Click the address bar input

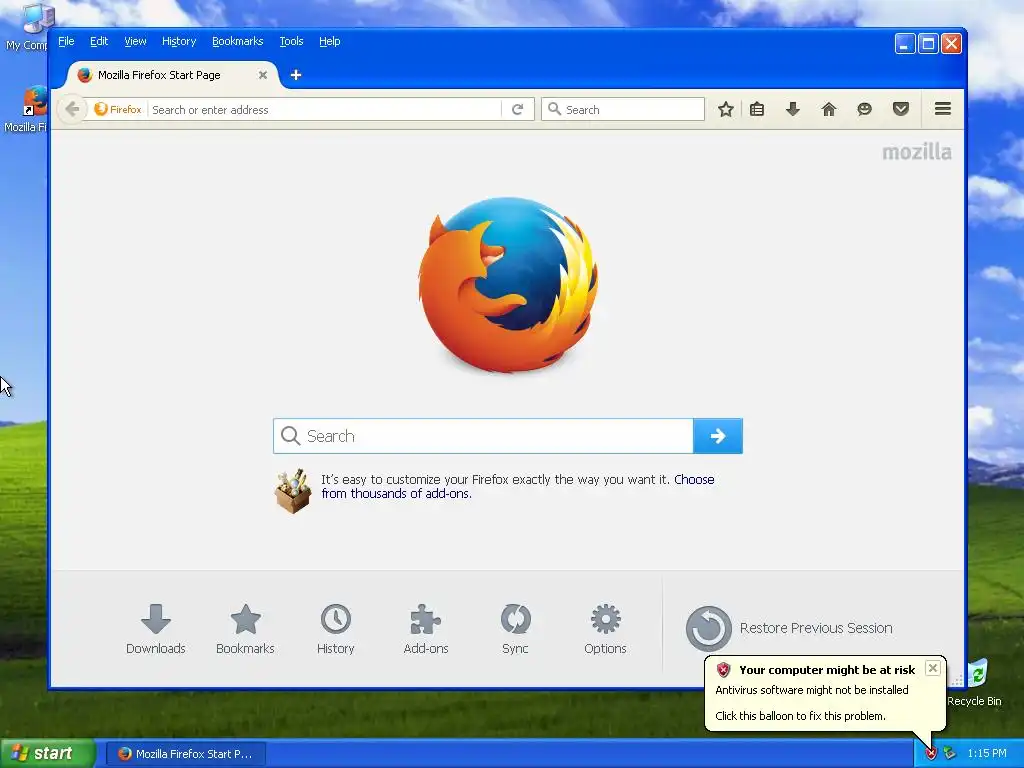coord(325,110)
